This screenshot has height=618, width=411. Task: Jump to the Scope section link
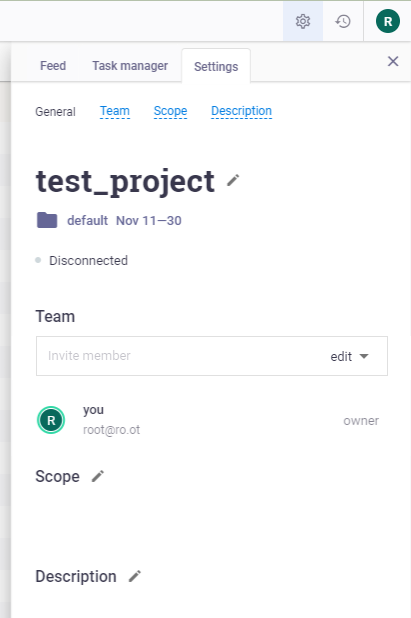(x=170, y=111)
